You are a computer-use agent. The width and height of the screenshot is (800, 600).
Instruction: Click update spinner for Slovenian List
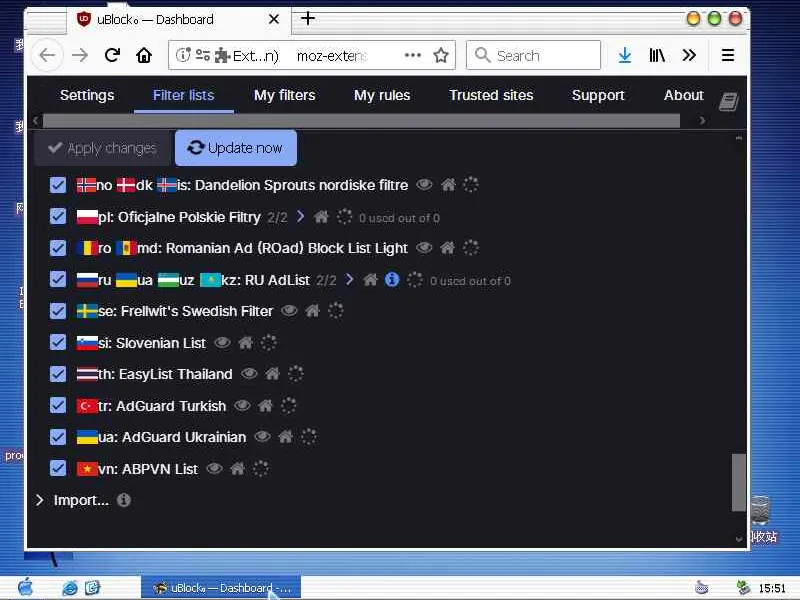268,342
